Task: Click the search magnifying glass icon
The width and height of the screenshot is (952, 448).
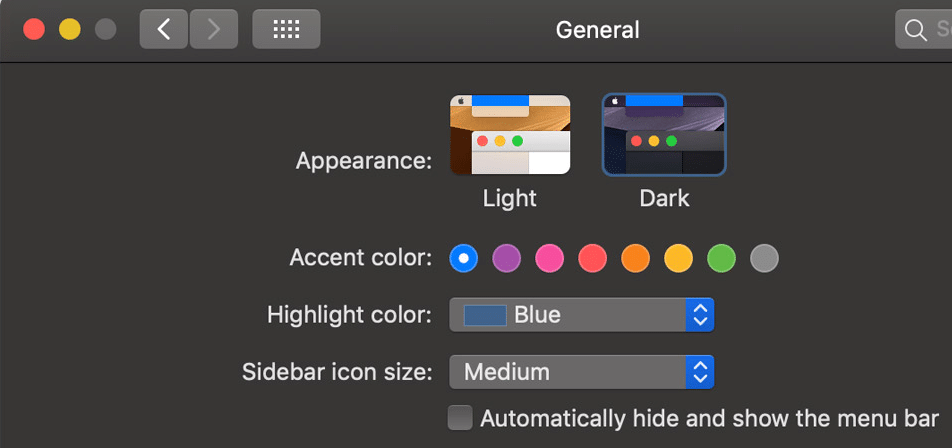Action: [x=915, y=29]
